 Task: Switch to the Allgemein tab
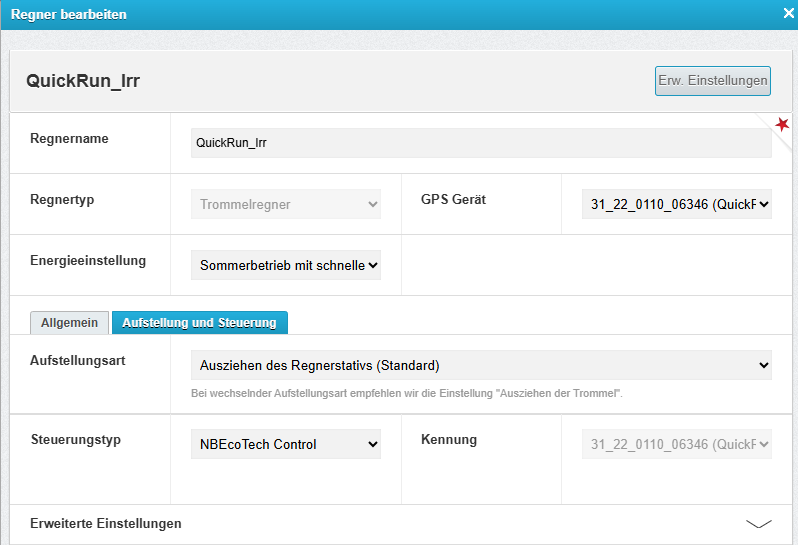tap(69, 322)
